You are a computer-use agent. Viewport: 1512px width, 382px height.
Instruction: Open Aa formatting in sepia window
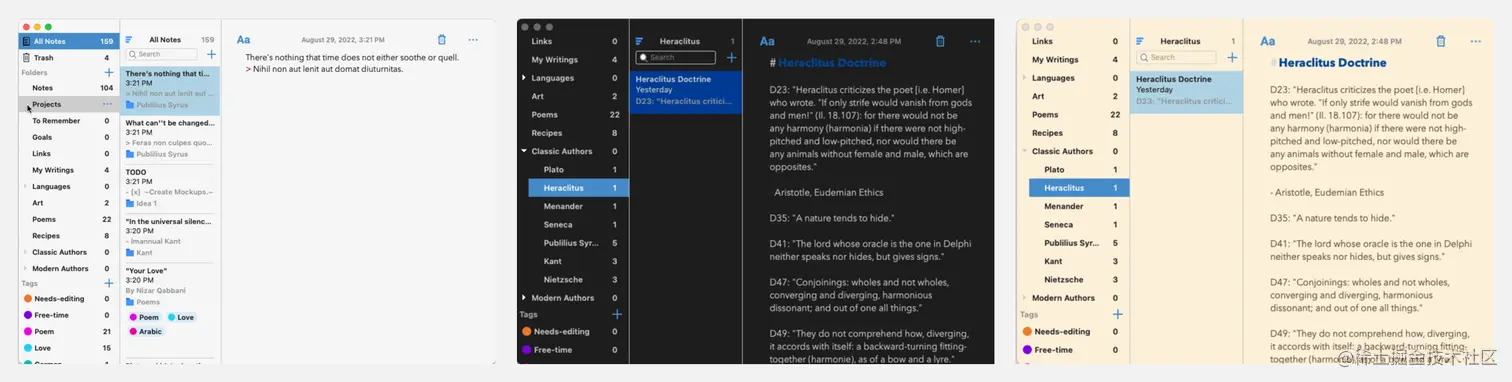click(1268, 41)
